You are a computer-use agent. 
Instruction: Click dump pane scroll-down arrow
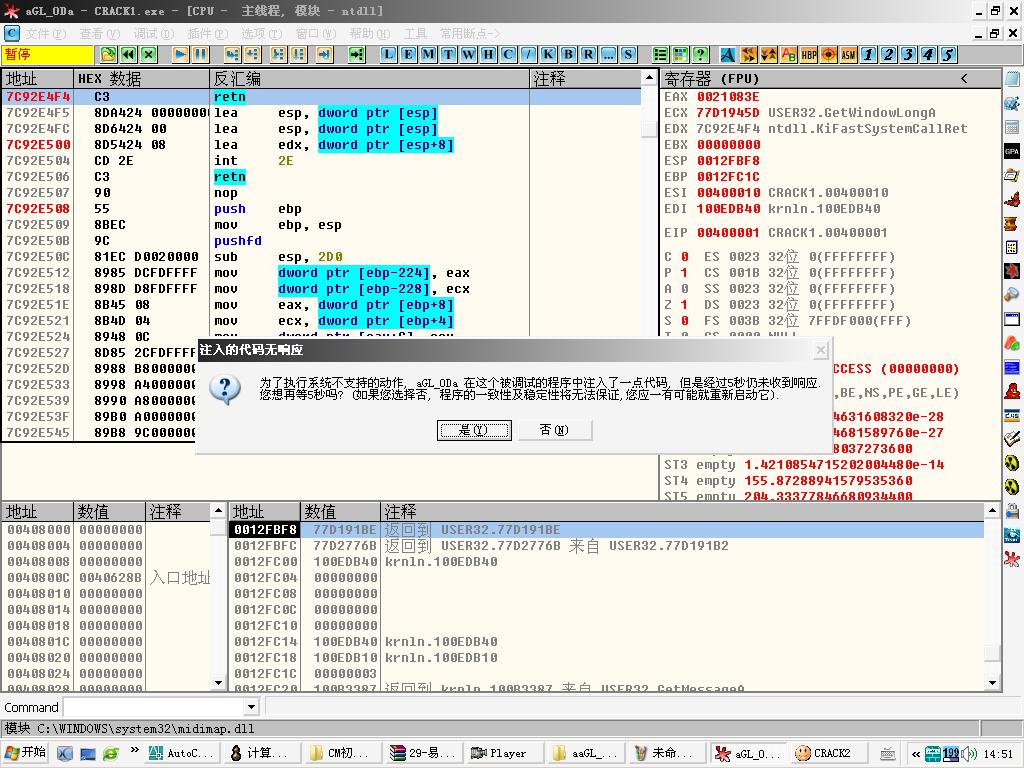(x=219, y=683)
